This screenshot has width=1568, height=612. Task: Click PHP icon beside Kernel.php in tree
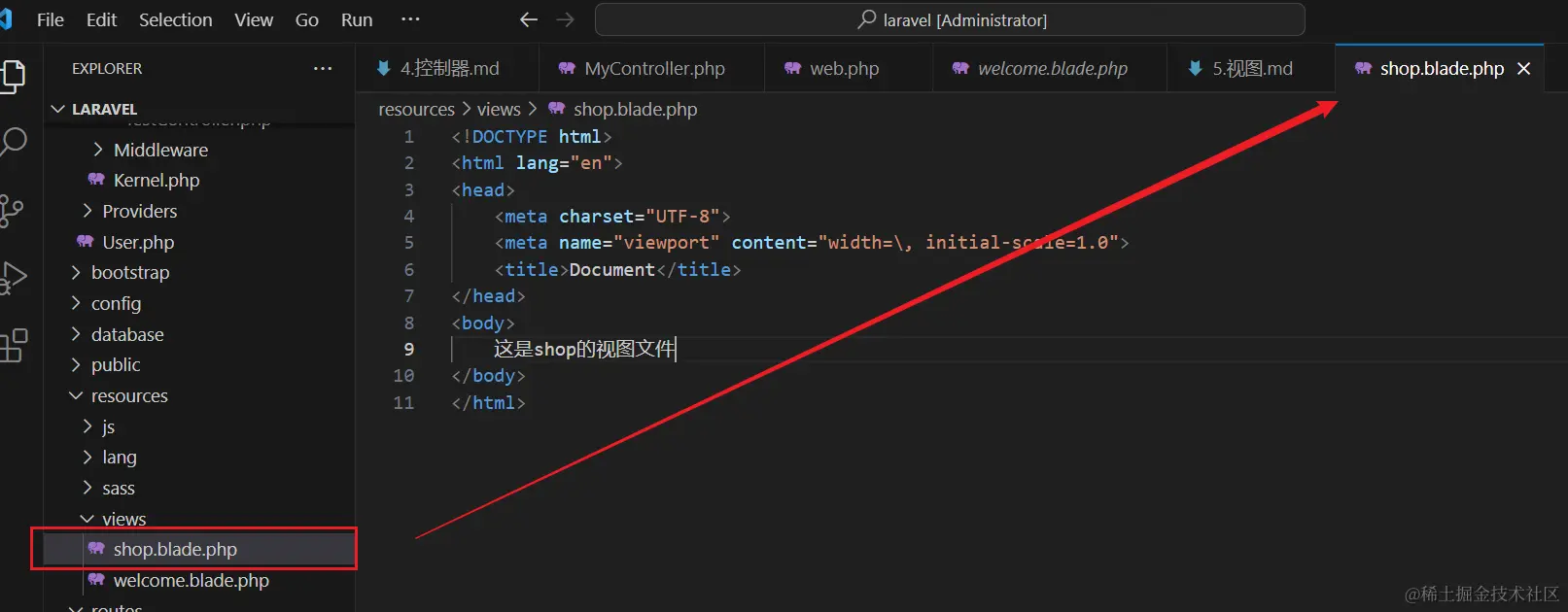pos(96,180)
